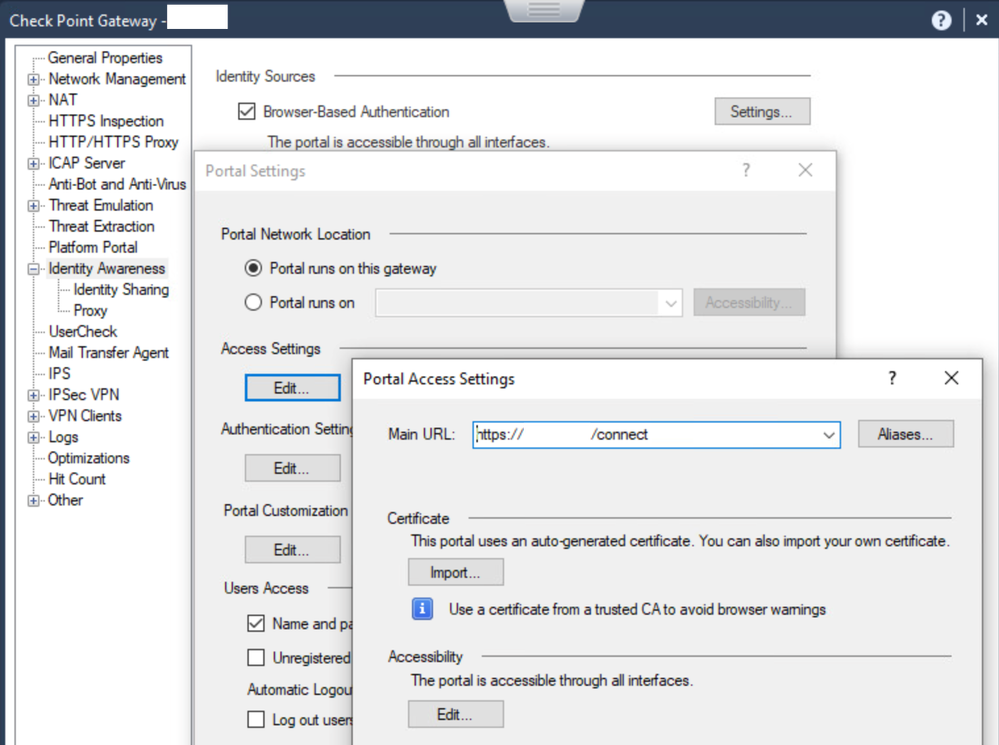This screenshot has width=999, height=745.
Task: Toggle the Name and password checkbox
Action: (255, 623)
